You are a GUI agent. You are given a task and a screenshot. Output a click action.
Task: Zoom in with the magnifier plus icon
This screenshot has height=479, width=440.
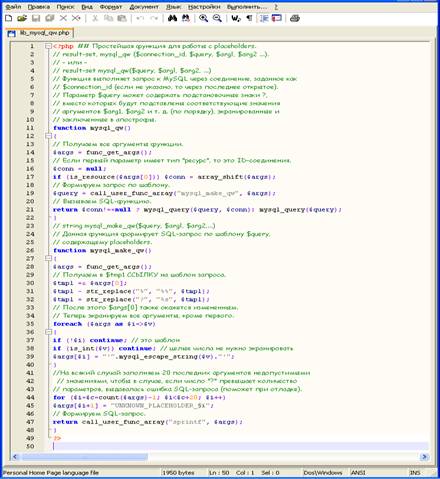click(203, 18)
